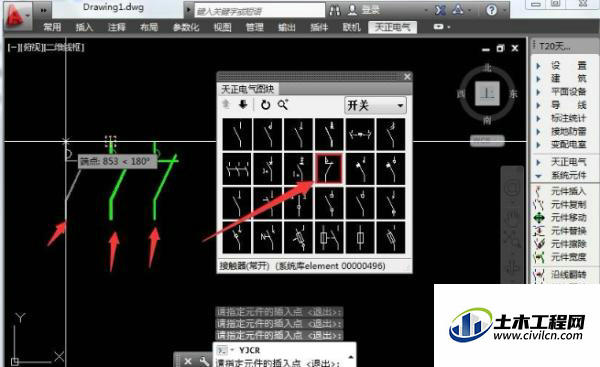Select the 元件移动 green arrows icon

click(x=539, y=218)
